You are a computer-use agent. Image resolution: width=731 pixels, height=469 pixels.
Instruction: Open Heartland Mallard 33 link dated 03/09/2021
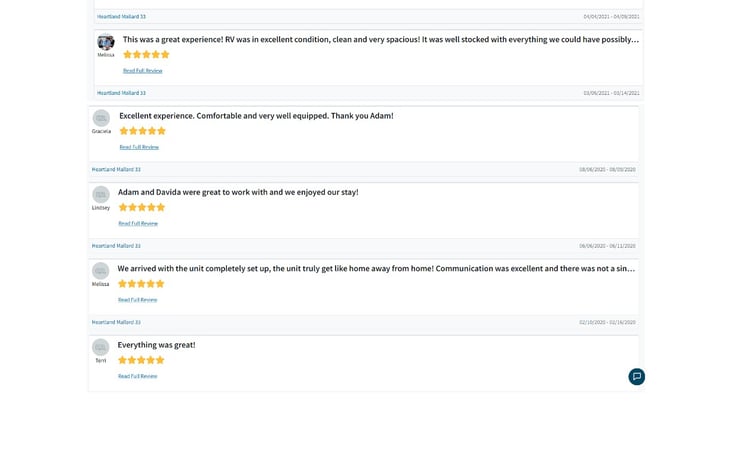click(121, 93)
